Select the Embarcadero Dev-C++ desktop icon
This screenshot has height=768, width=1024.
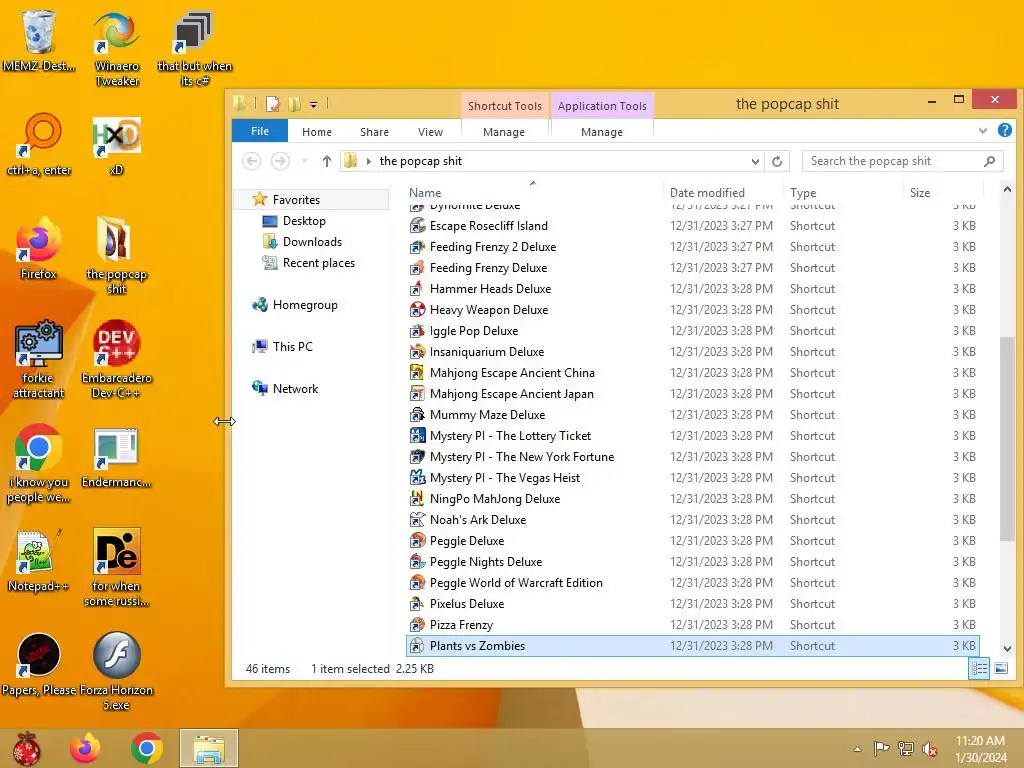click(x=116, y=359)
